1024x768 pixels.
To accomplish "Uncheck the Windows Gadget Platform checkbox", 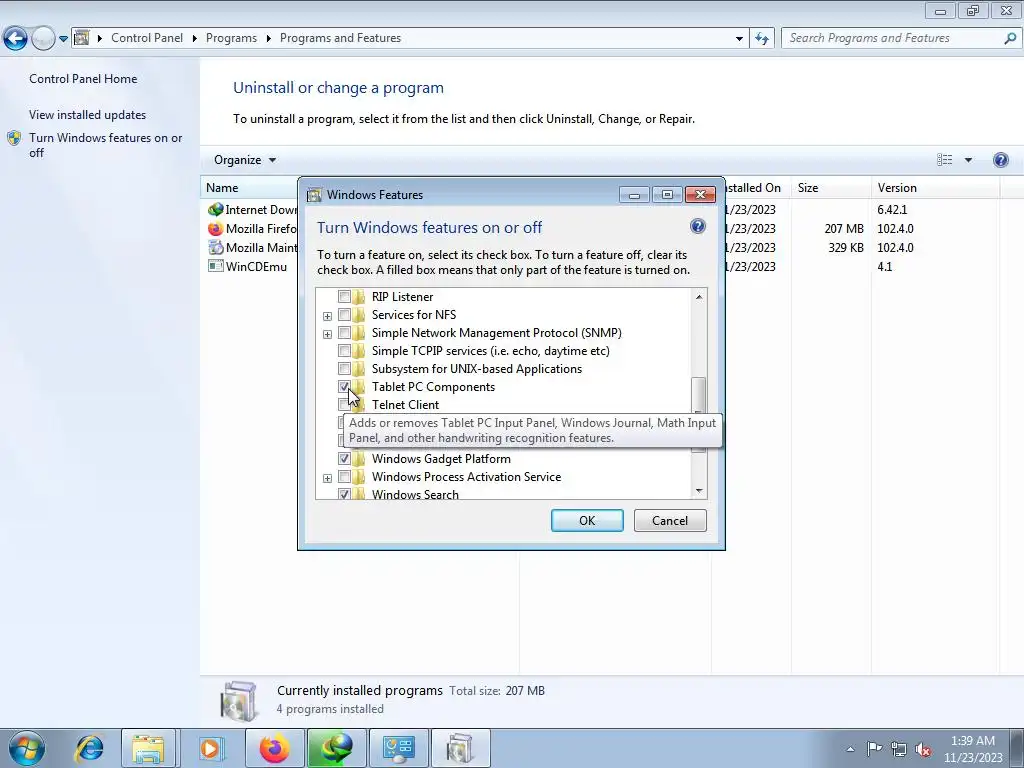I will pyautogui.click(x=344, y=458).
